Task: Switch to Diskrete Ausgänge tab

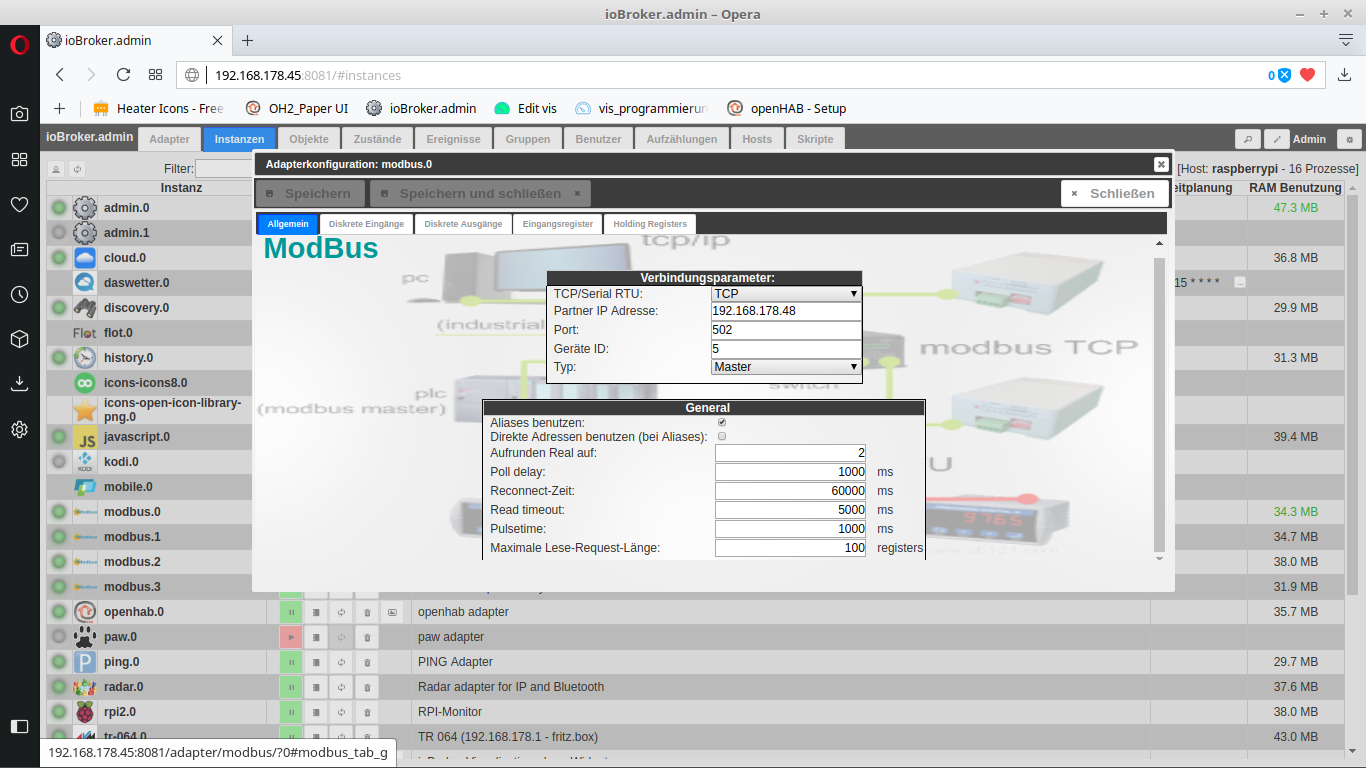Action: coord(463,224)
